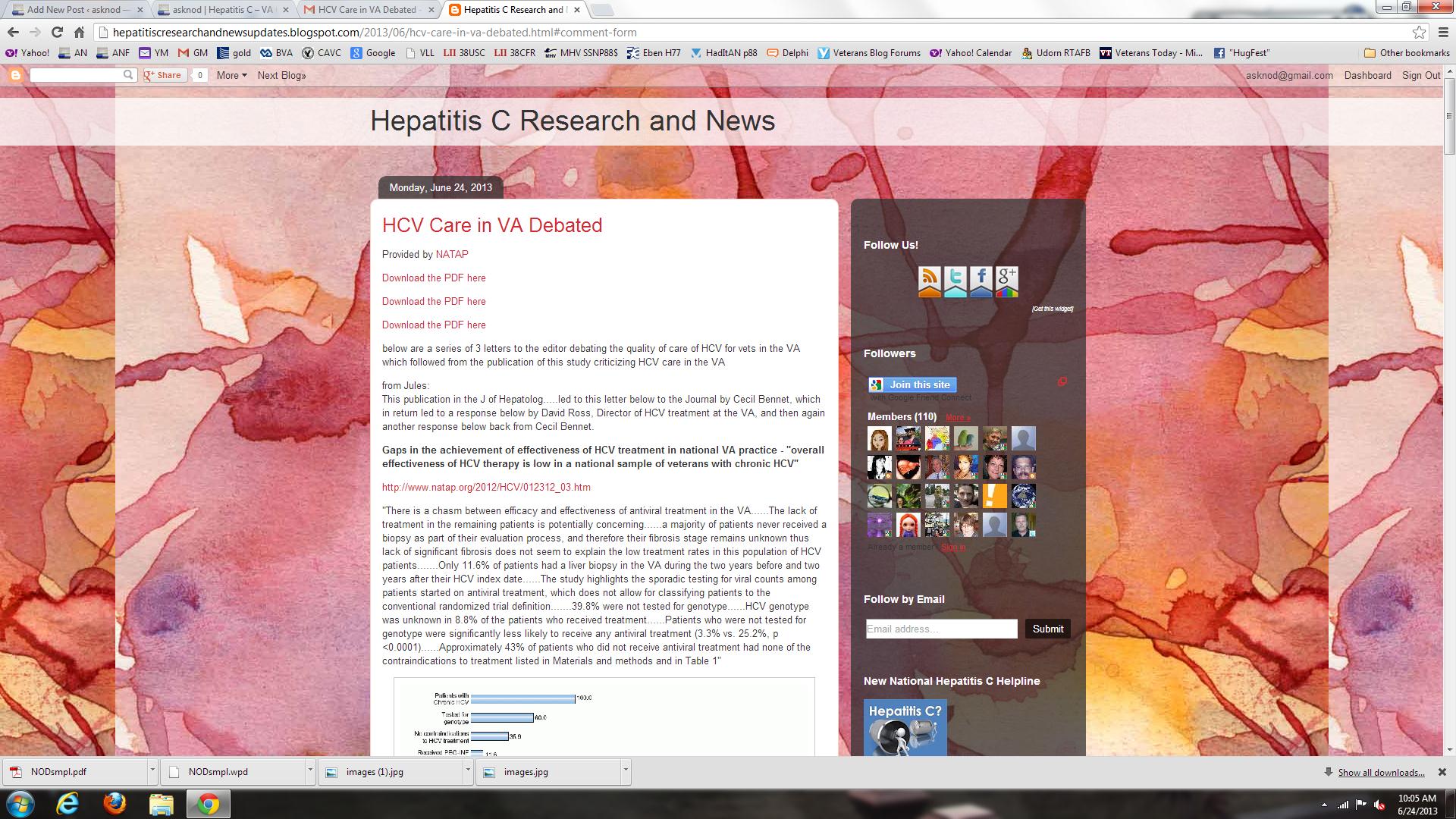This screenshot has width=1456, height=819.
Task: Open the natap.org 012312_03 article link
Action: [486, 488]
